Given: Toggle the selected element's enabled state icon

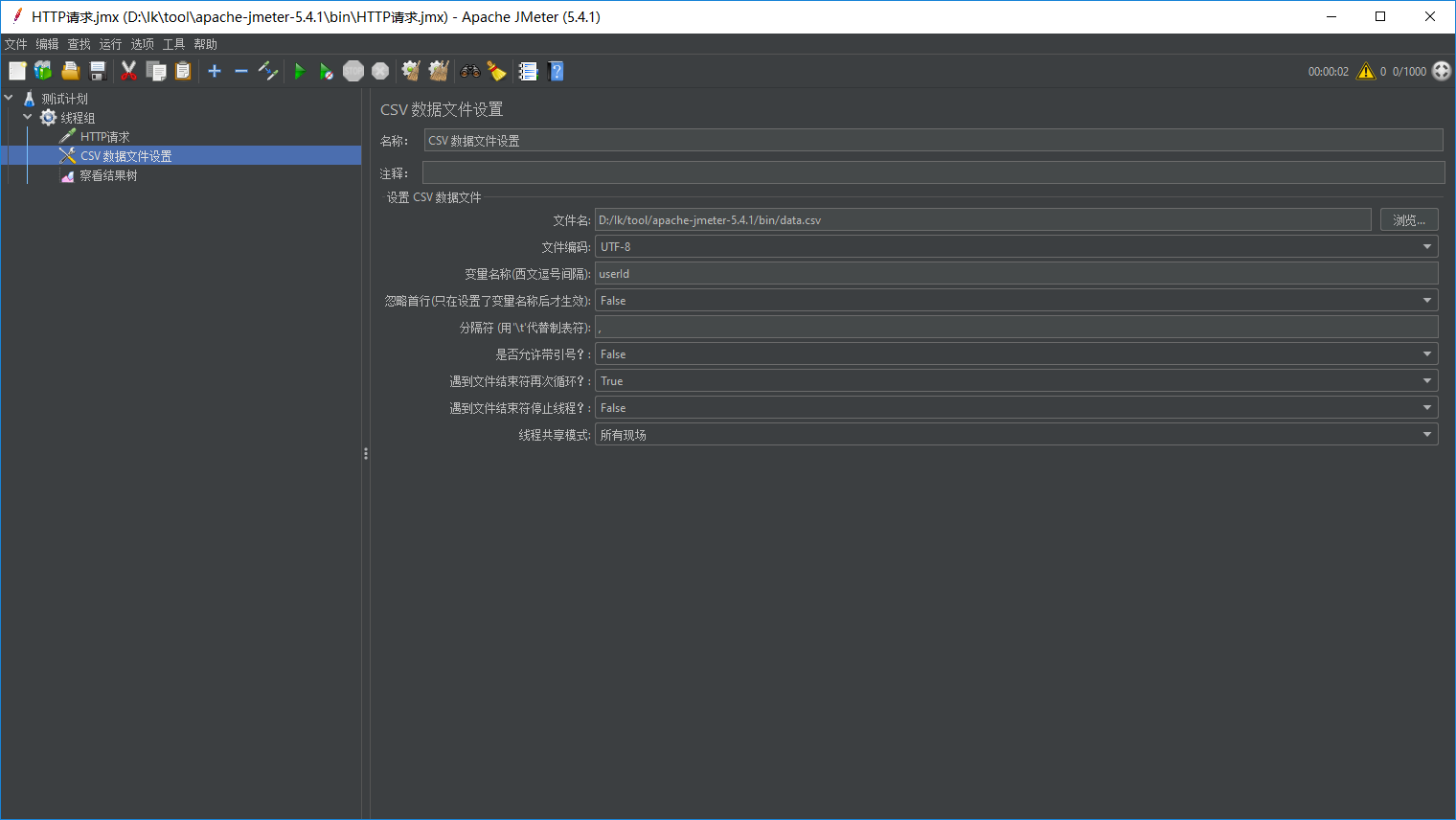Looking at the screenshot, I should point(267,70).
